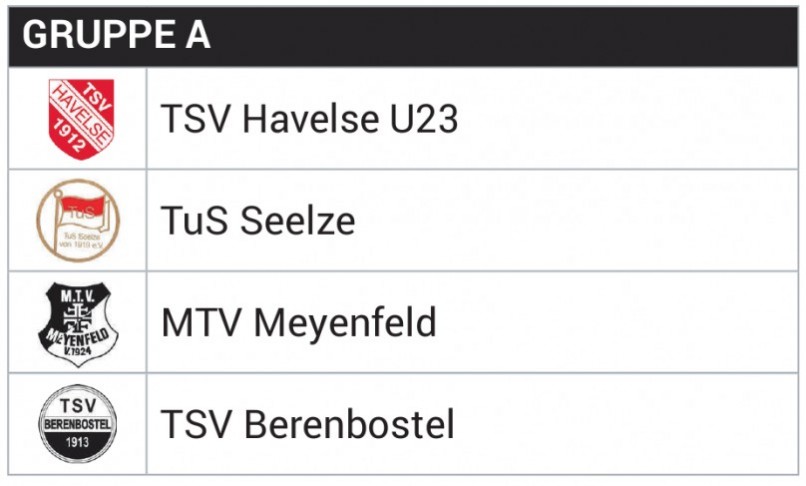Click the word Berenbostel in the fourth row
This screenshot has width=806, height=486.
click(349, 424)
